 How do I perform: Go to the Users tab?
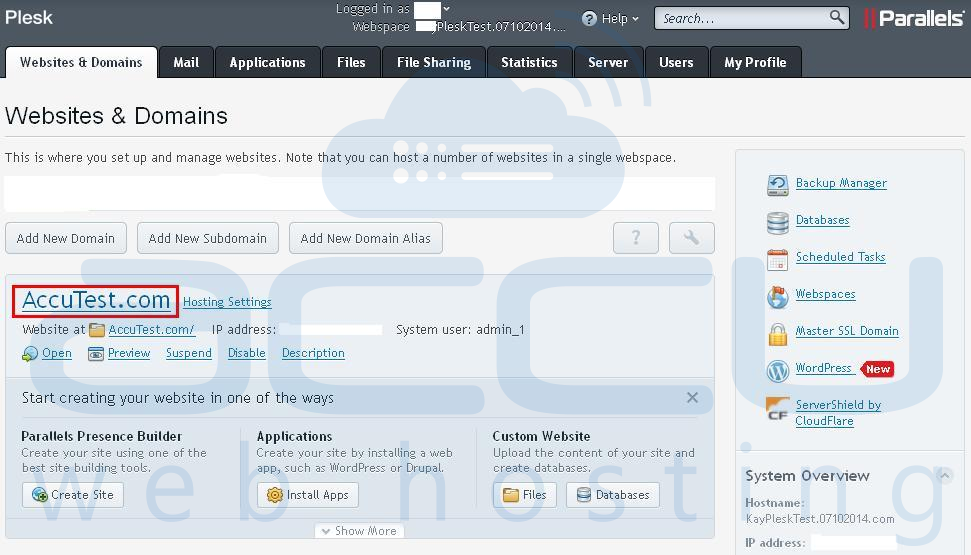pyautogui.click(x=676, y=62)
